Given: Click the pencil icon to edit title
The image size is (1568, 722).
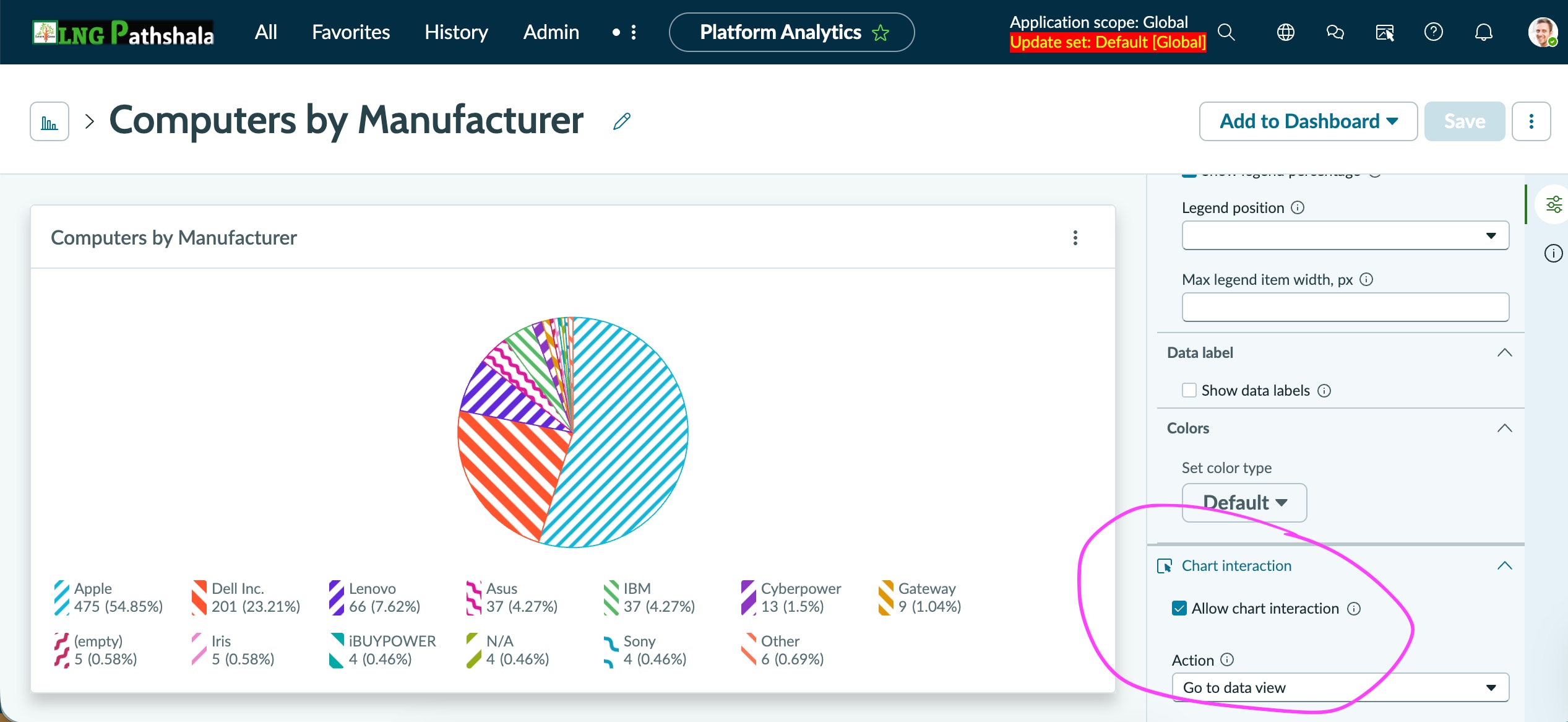Looking at the screenshot, I should (x=621, y=121).
